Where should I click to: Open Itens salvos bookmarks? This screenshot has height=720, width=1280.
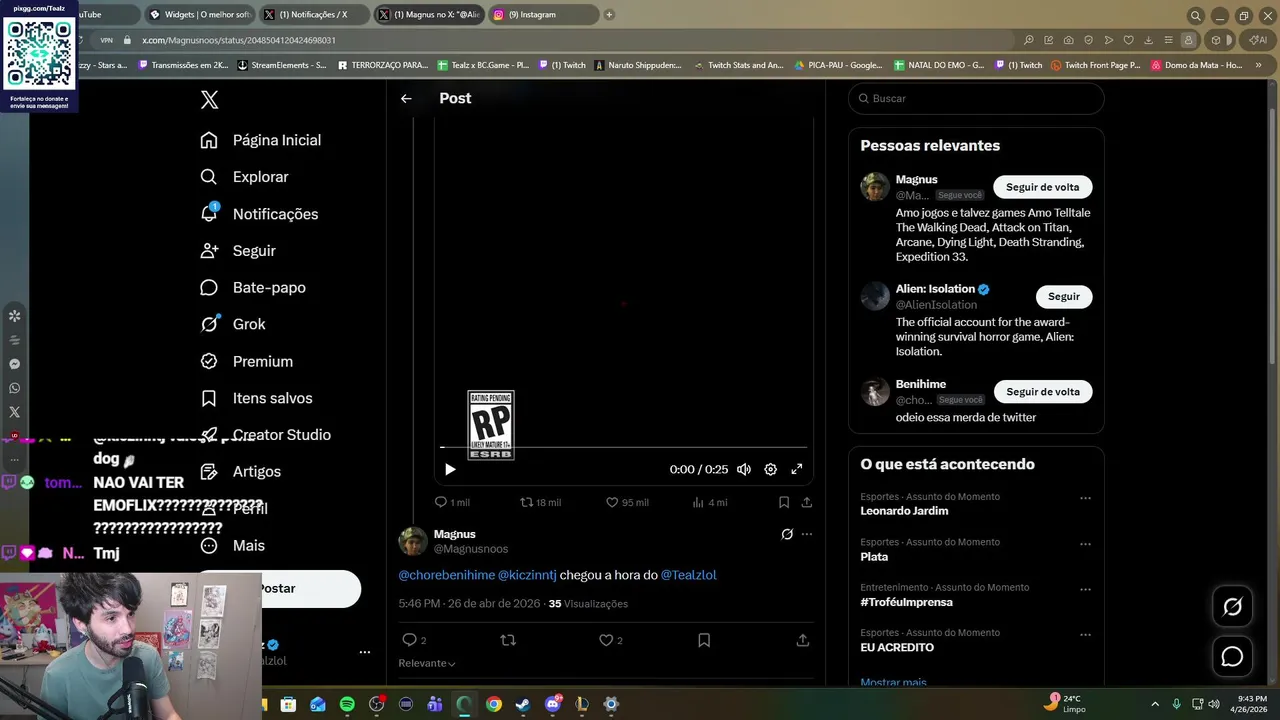[256, 398]
